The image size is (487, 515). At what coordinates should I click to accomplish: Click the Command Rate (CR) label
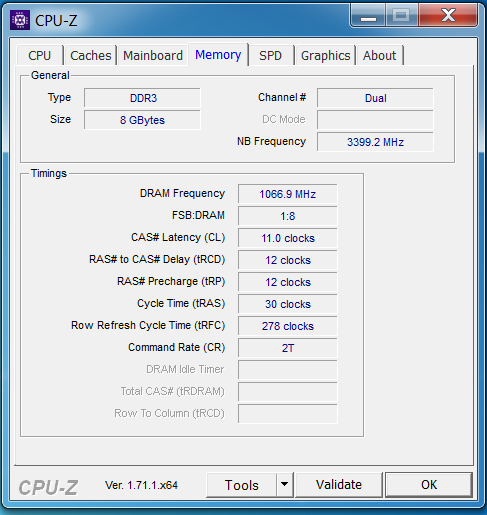177,347
